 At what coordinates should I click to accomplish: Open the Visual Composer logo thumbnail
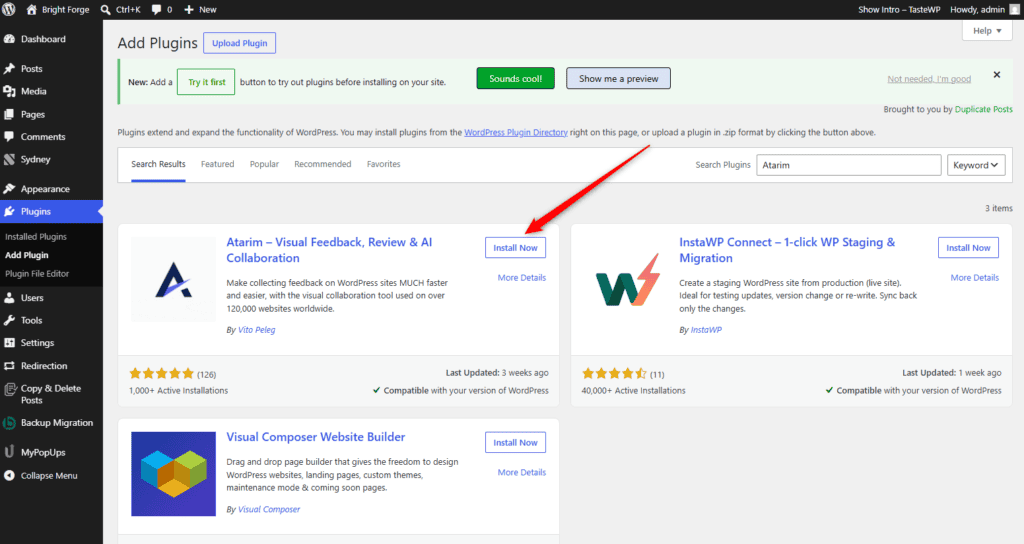click(173, 474)
